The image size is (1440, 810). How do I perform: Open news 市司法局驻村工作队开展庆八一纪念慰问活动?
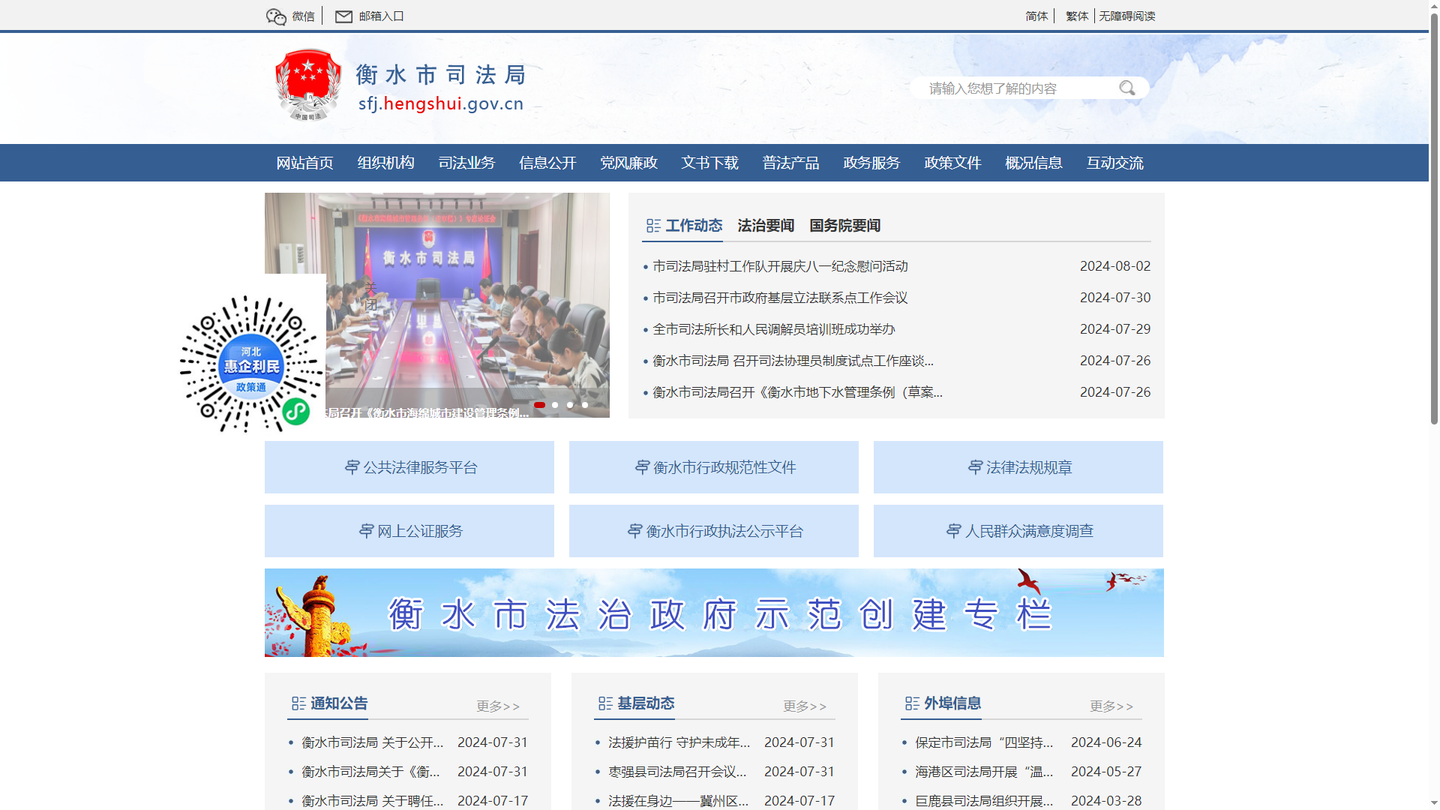click(780, 266)
